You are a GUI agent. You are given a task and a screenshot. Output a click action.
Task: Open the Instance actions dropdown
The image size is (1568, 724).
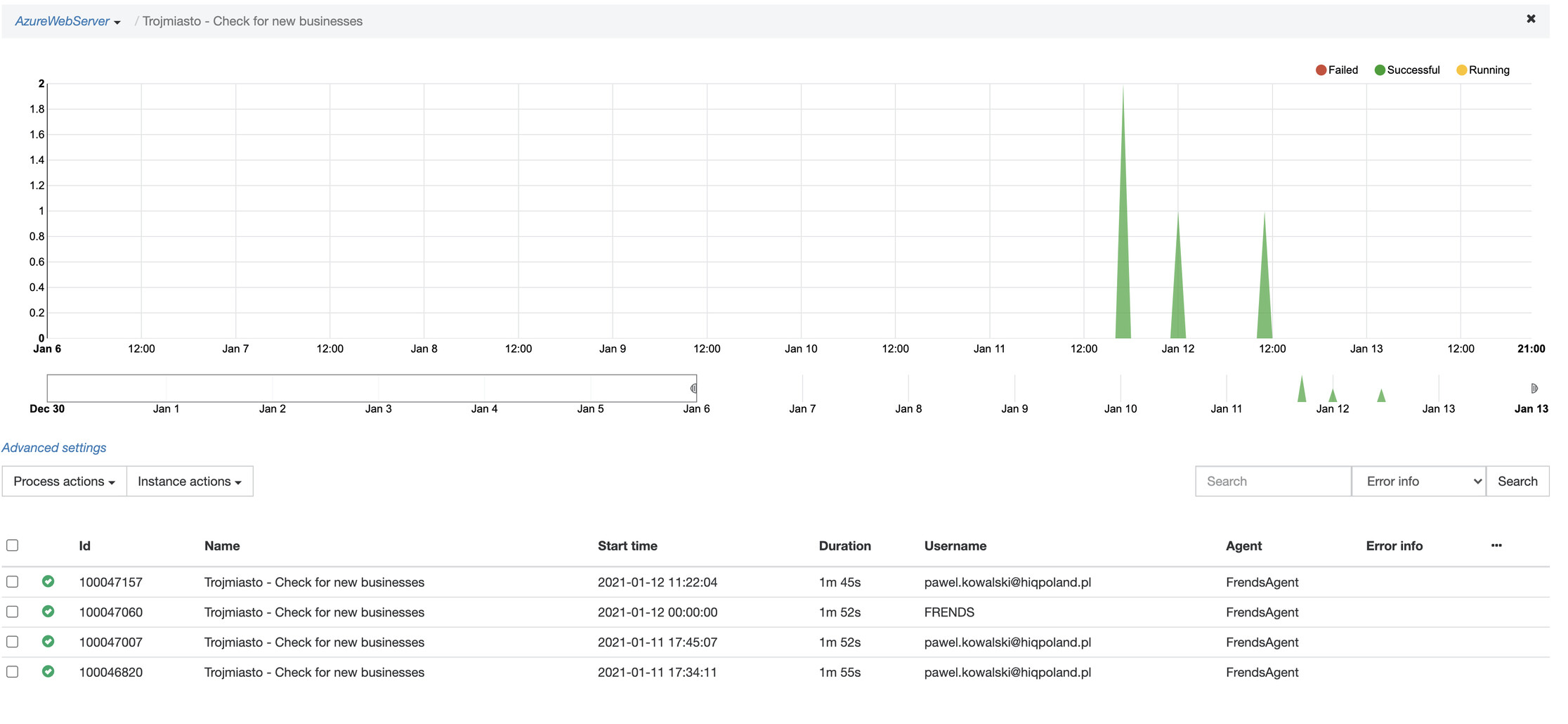pyautogui.click(x=190, y=481)
